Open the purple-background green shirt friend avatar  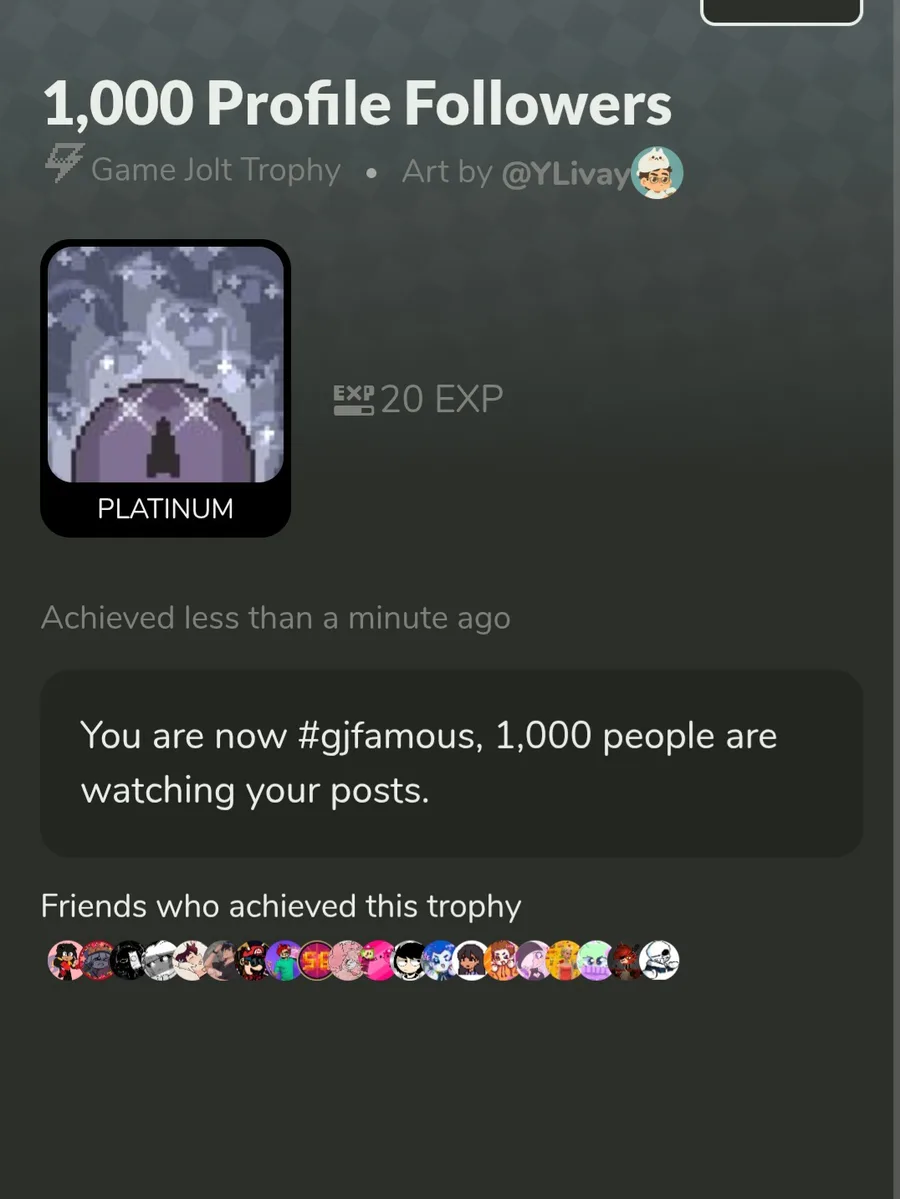284,960
